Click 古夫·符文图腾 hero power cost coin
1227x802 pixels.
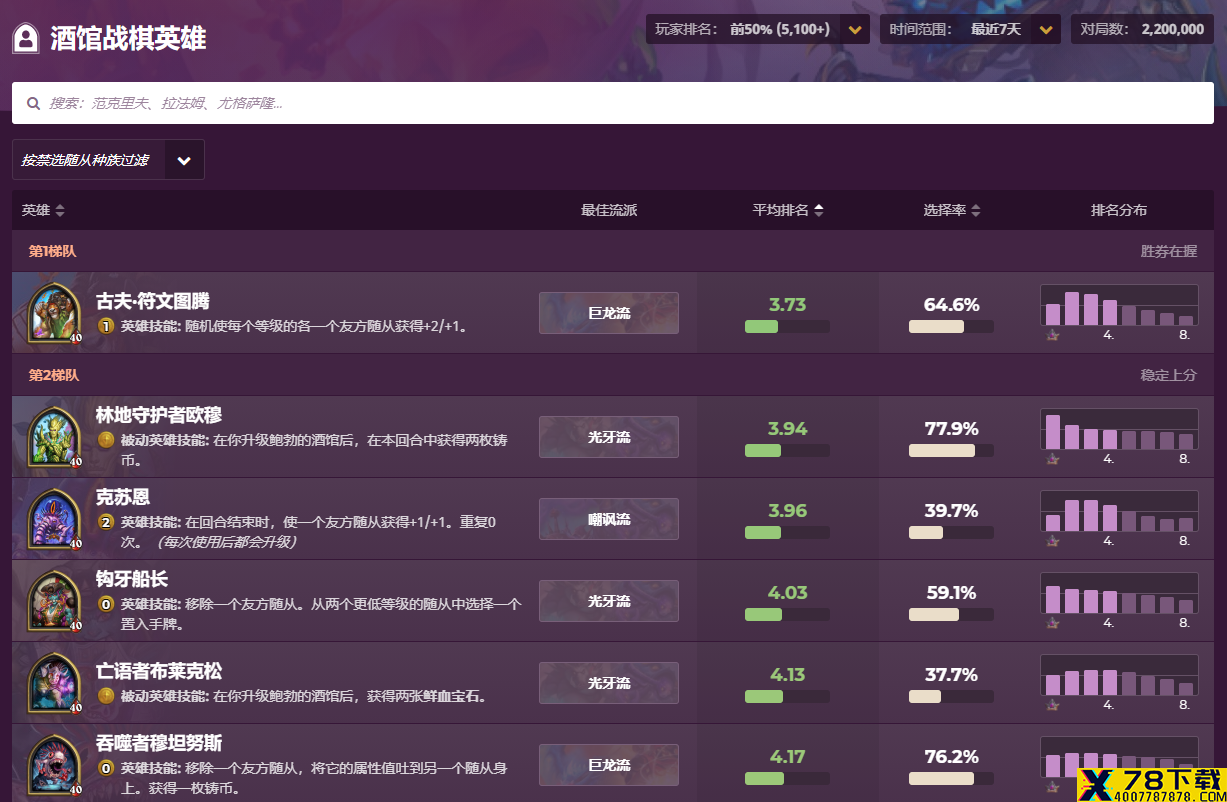[x=105, y=326]
